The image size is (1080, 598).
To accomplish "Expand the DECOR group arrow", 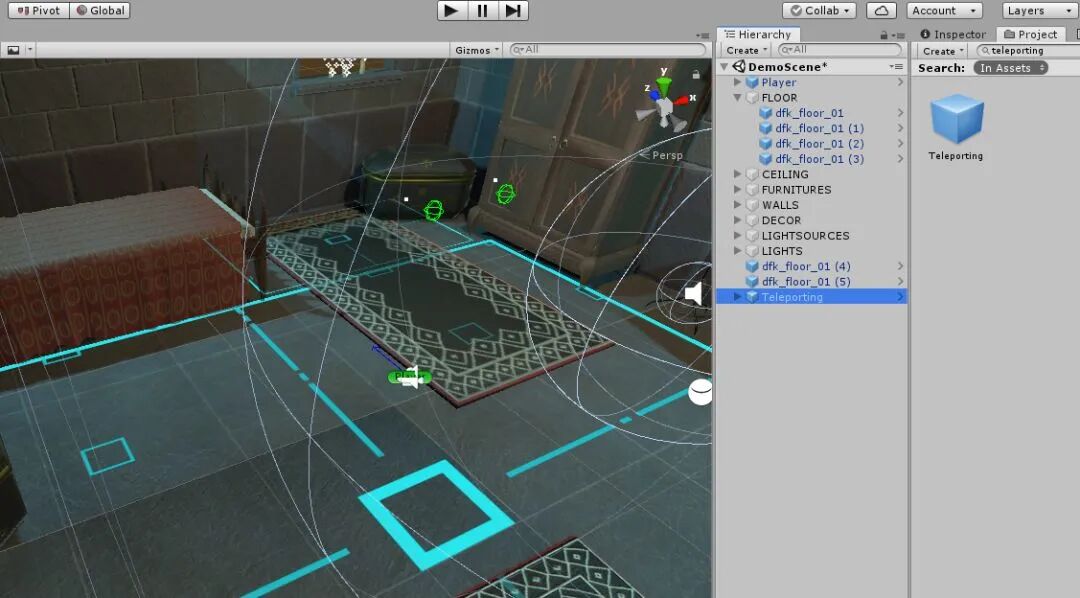I will click(x=738, y=220).
